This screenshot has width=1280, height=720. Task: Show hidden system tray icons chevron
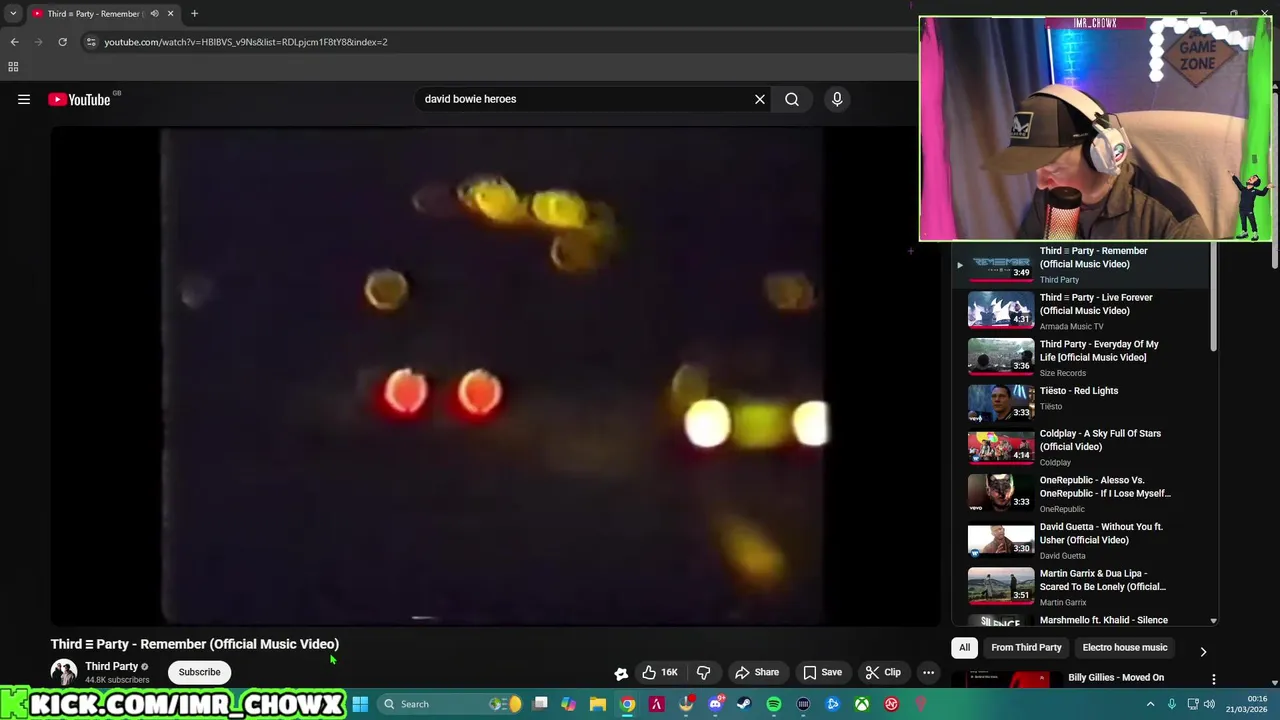tap(1150, 704)
